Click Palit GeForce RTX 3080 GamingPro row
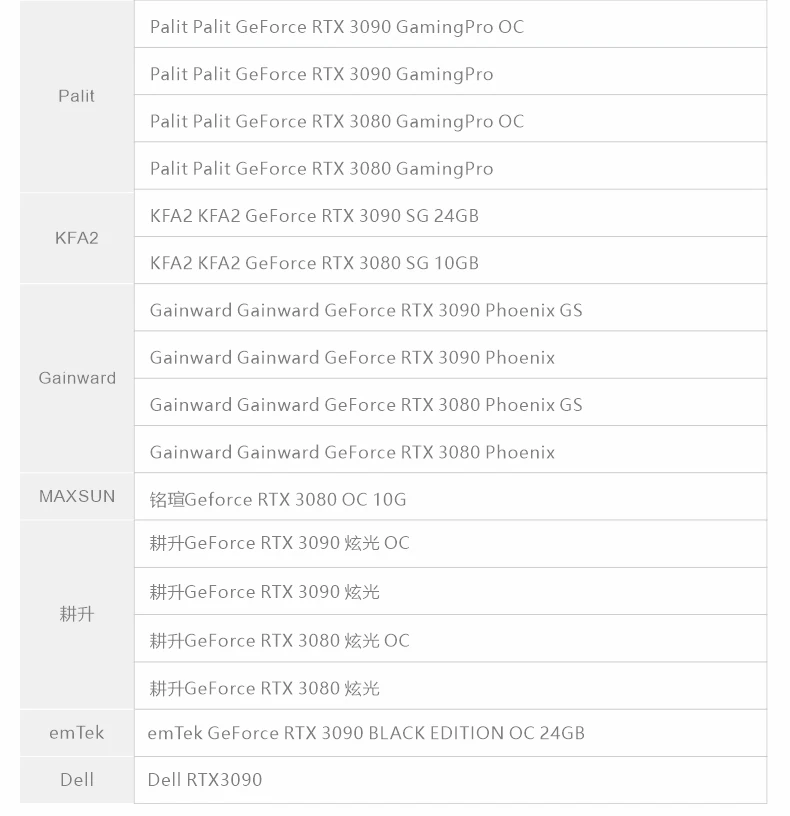Image resolution: width=790 pixels, height=816 pixels. [x=321, y=168]
